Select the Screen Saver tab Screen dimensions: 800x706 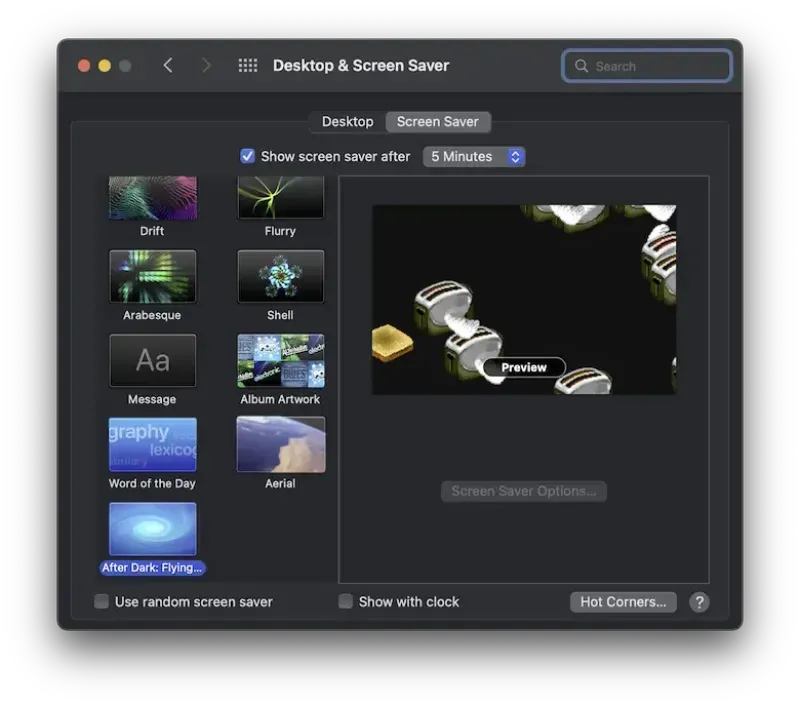[438, 122]
